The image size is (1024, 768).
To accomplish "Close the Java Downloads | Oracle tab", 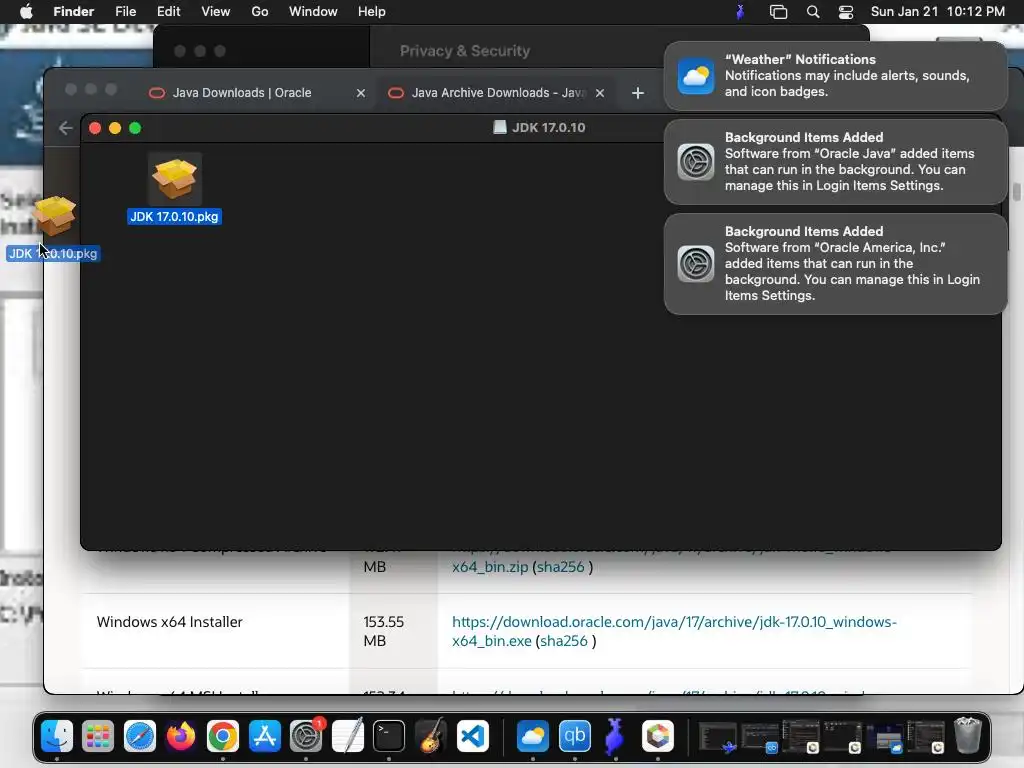I will click(360, 93).
